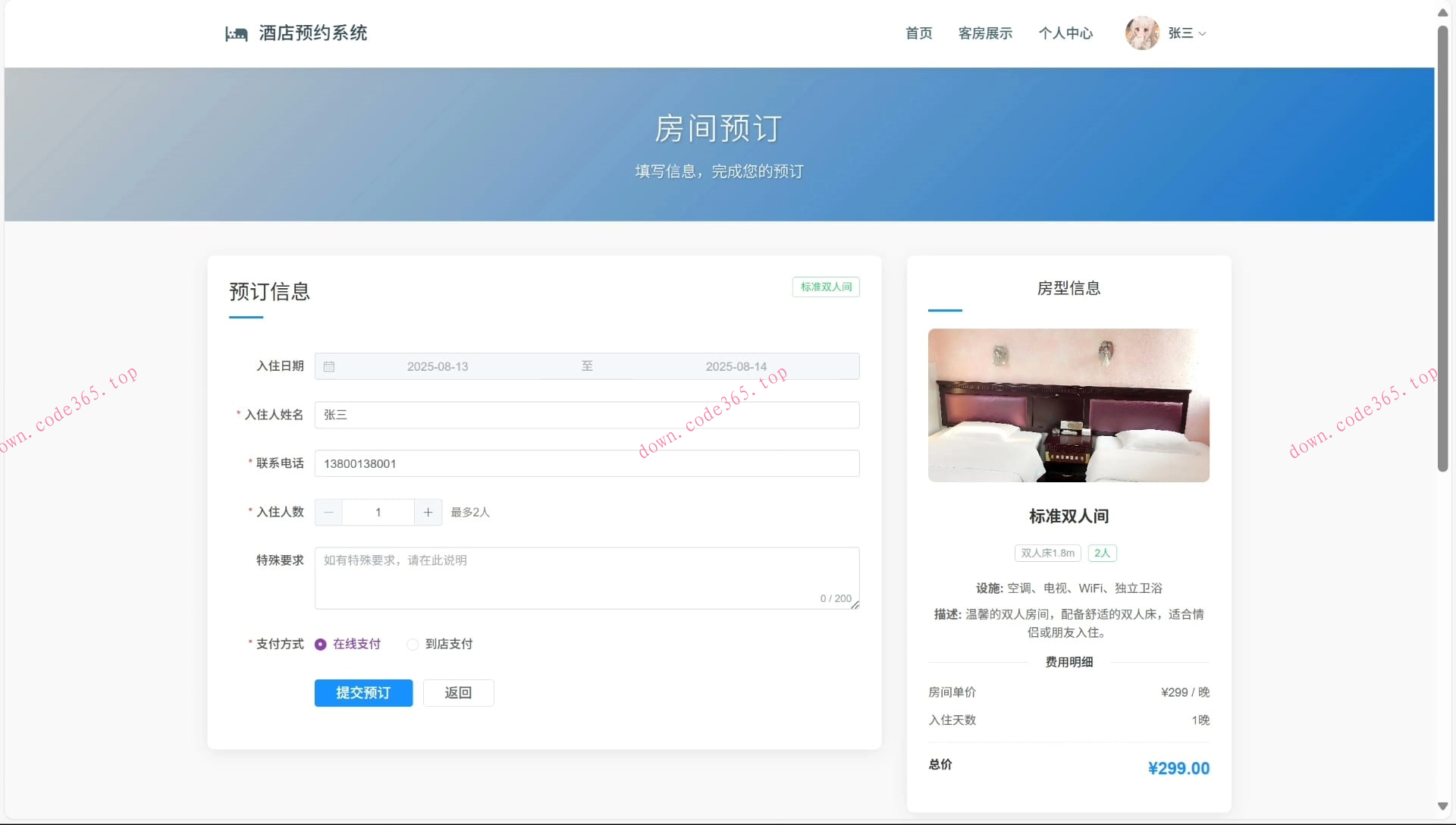Increase guest count with the plus icon
Viewport: 1456px width, 825px height.
click(x=427, y=513)
